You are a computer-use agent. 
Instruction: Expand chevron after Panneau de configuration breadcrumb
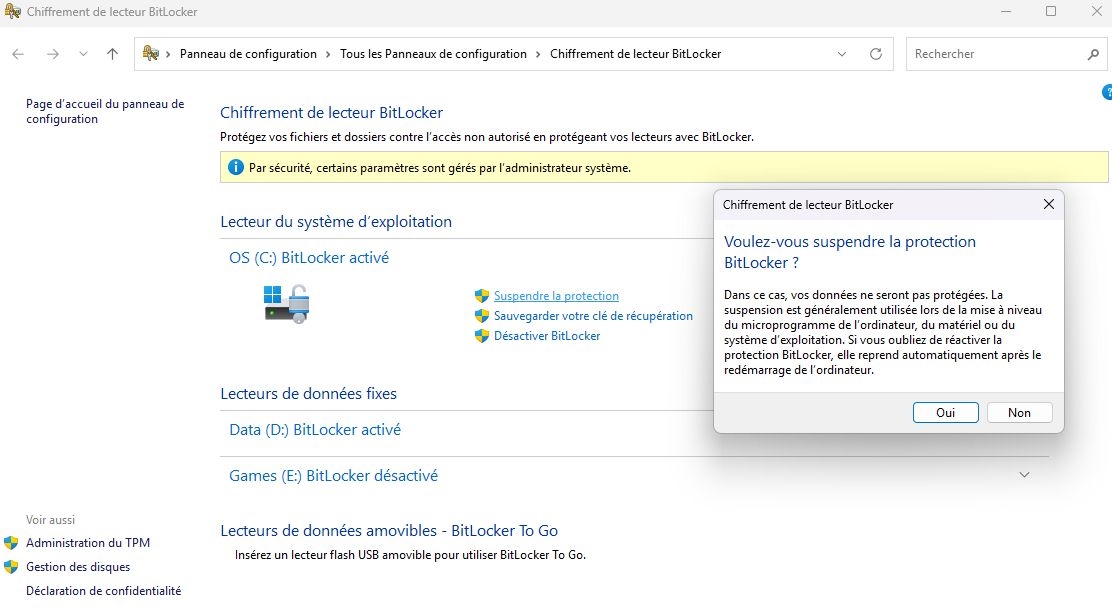coord(328,55)
